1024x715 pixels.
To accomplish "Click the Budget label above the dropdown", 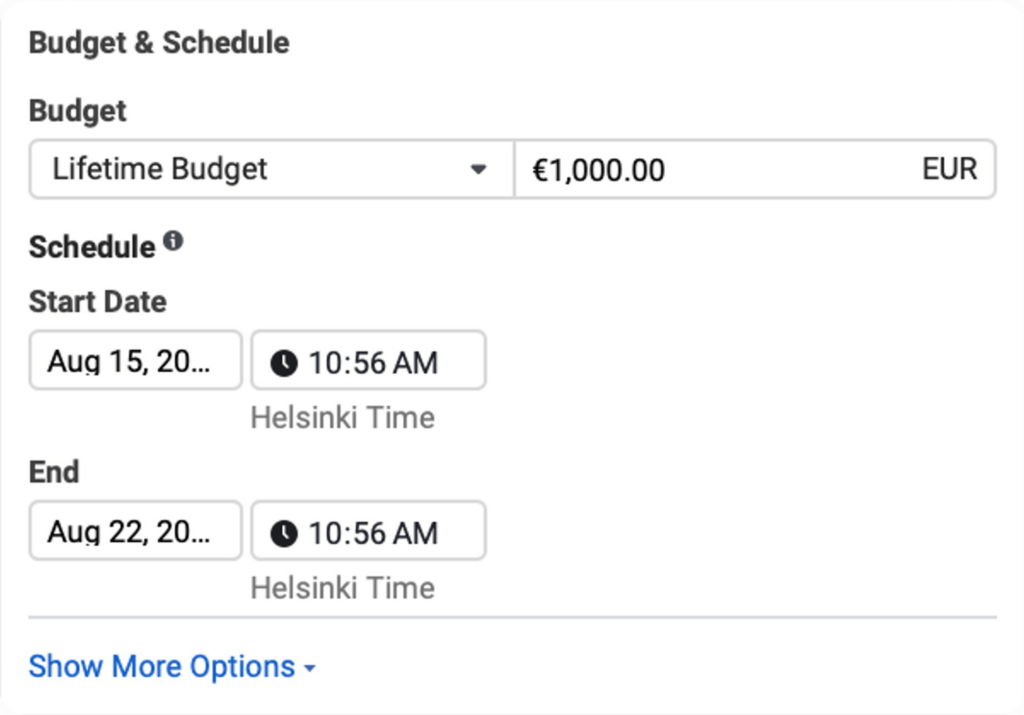I will click(78, 111).
